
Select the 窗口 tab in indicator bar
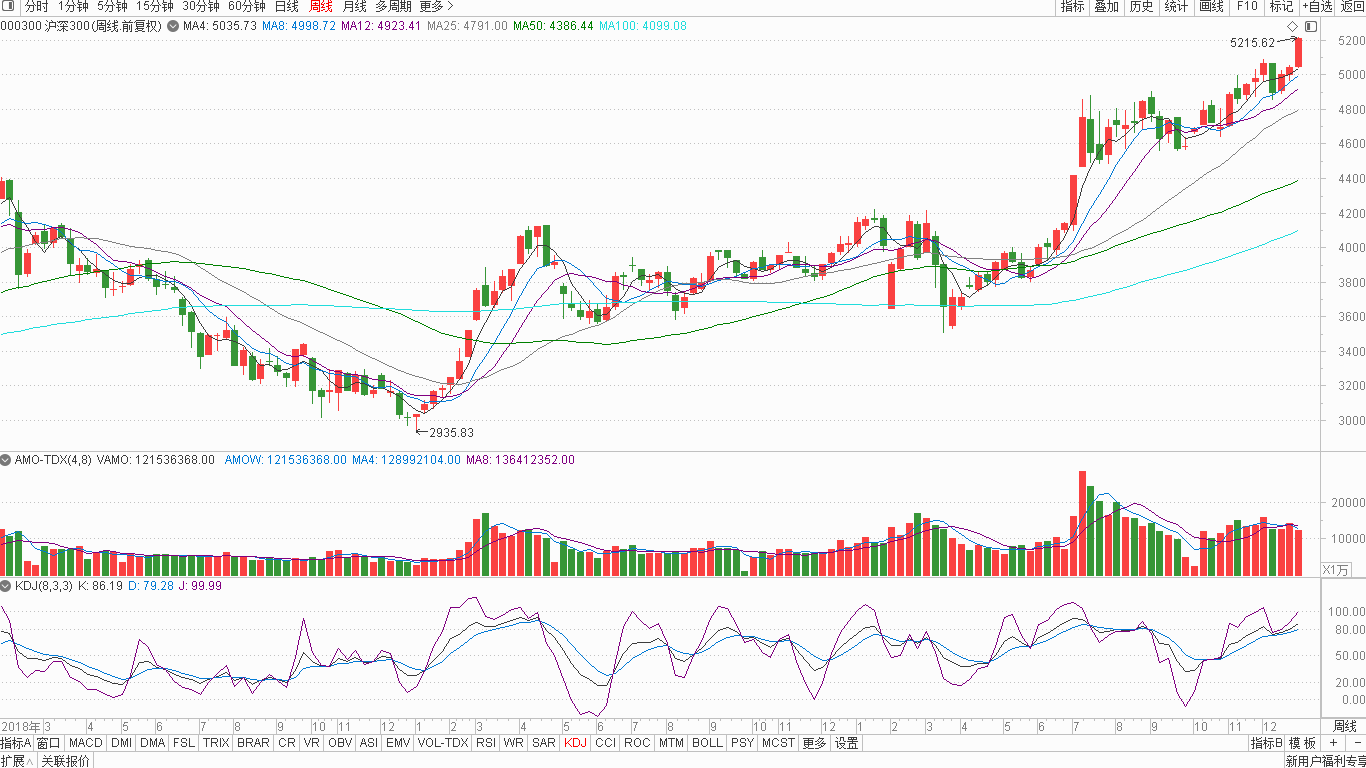point(49,743)
